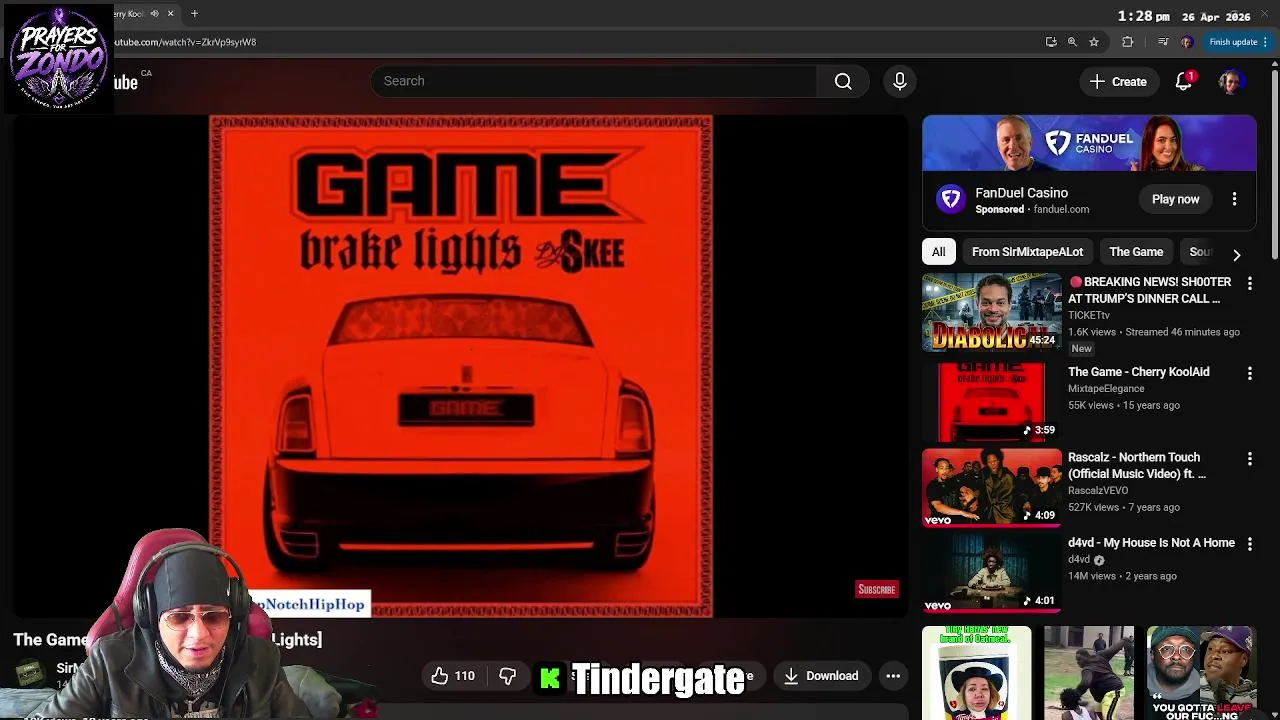
Task: Open the Create button menu
Action: (x=1118, y=82)
